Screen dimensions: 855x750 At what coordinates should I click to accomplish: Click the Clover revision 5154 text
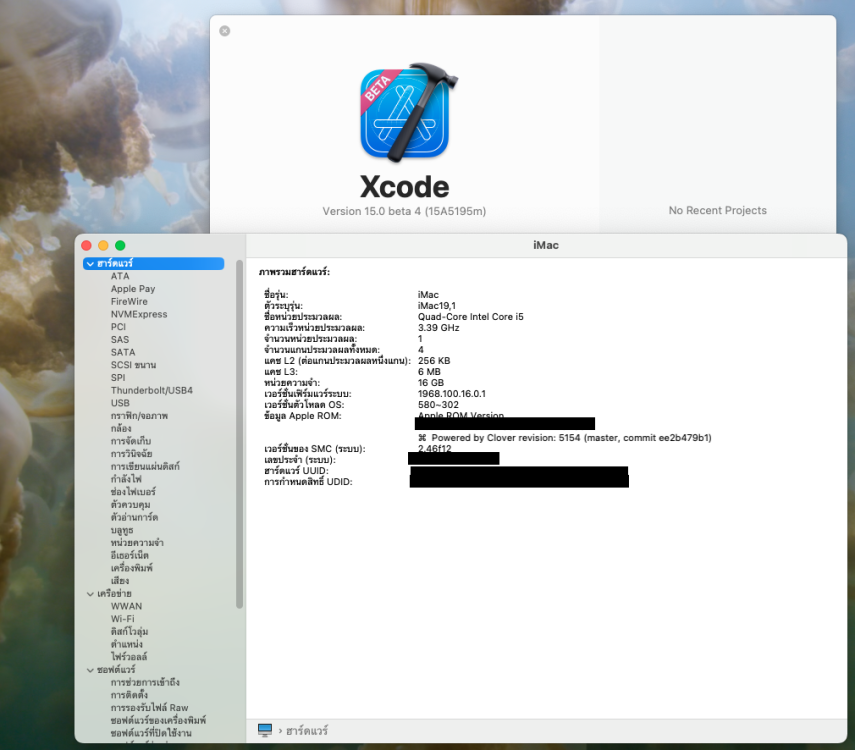tap(565, 437)
